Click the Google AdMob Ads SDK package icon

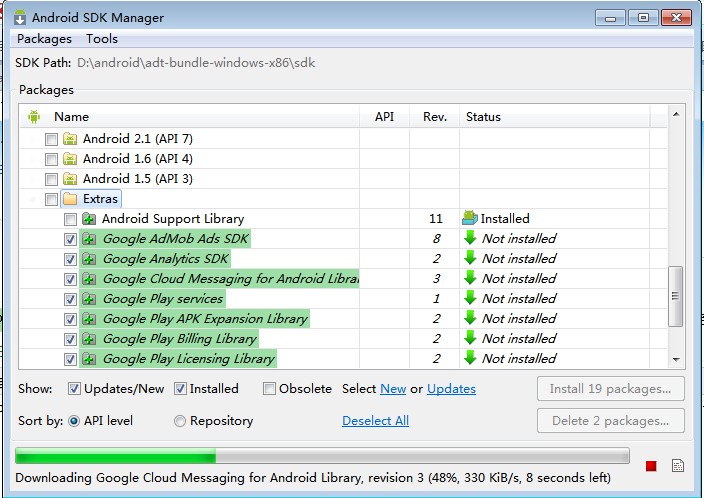tap(89, 239)
